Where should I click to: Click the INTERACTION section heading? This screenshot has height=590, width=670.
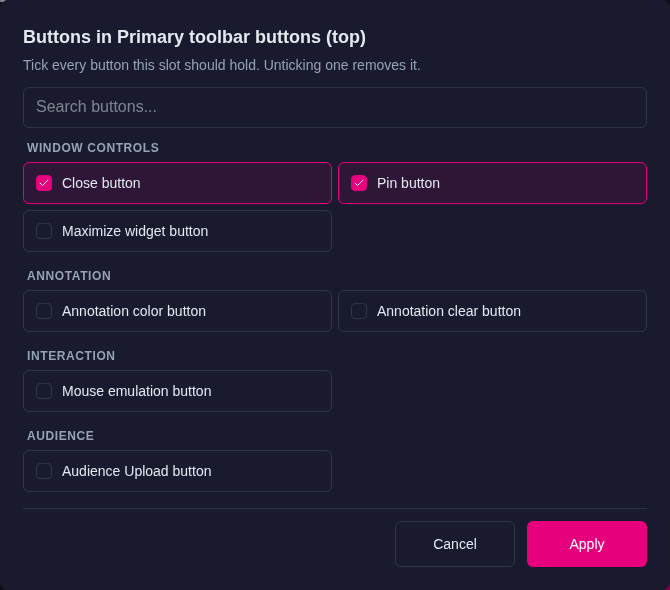click(71, 356)
